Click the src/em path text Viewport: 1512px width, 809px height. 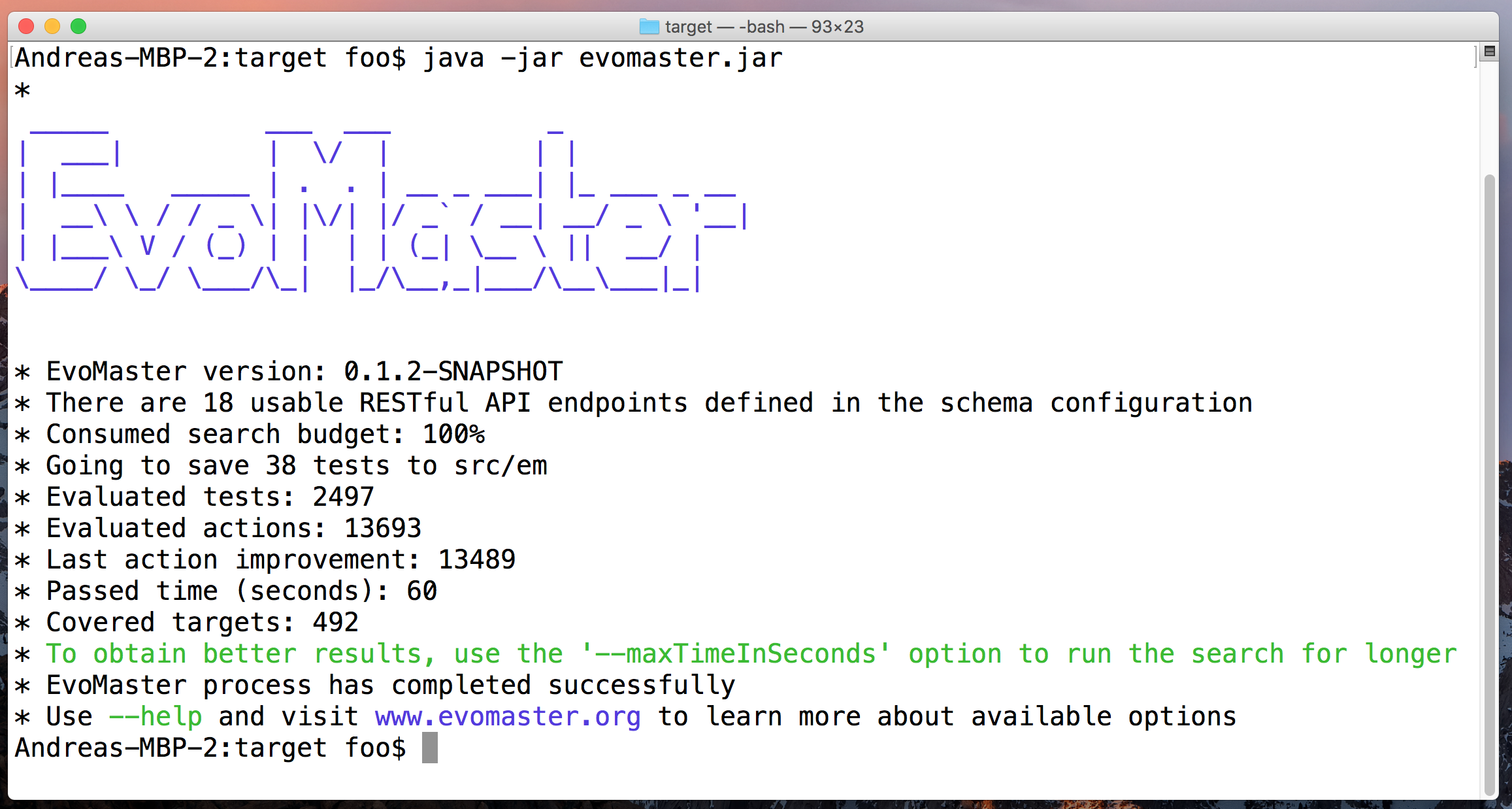pos(501,466)
